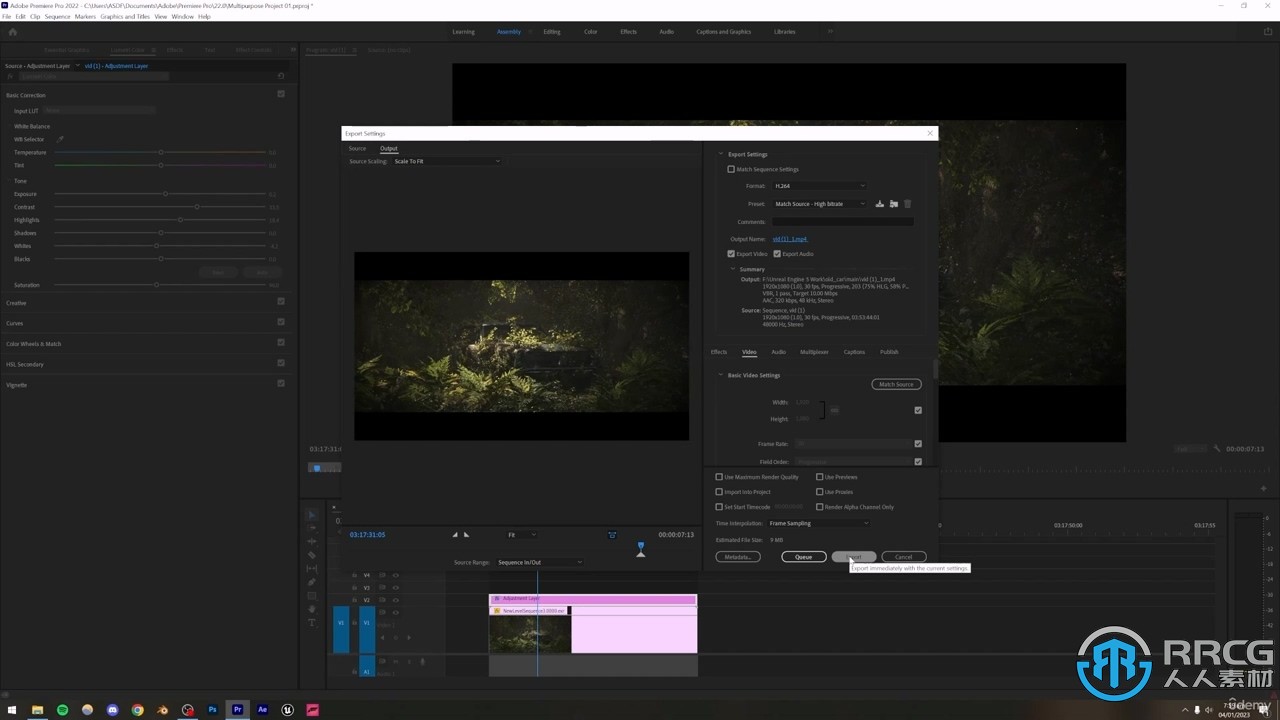
Task: Click the Match Source button
Action: pyautogui.click(x=896, y=384)
